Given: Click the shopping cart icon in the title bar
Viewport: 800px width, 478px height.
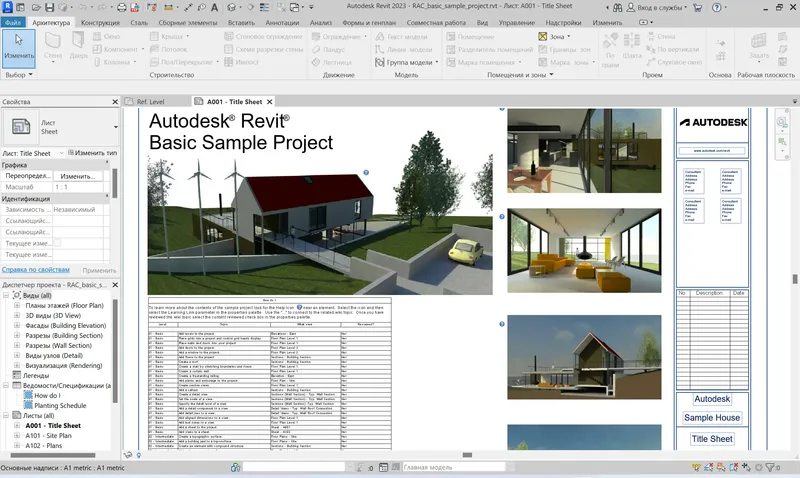Looking at the screenshot, I should (x=696, y=7).
